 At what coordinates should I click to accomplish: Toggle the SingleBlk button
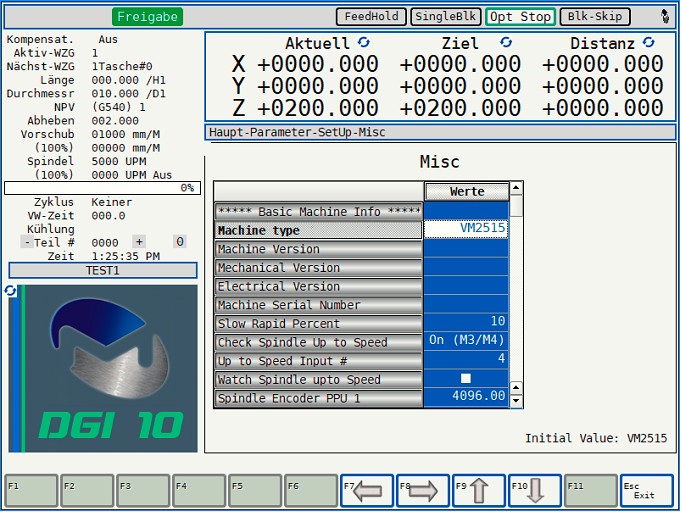point(446,17)
